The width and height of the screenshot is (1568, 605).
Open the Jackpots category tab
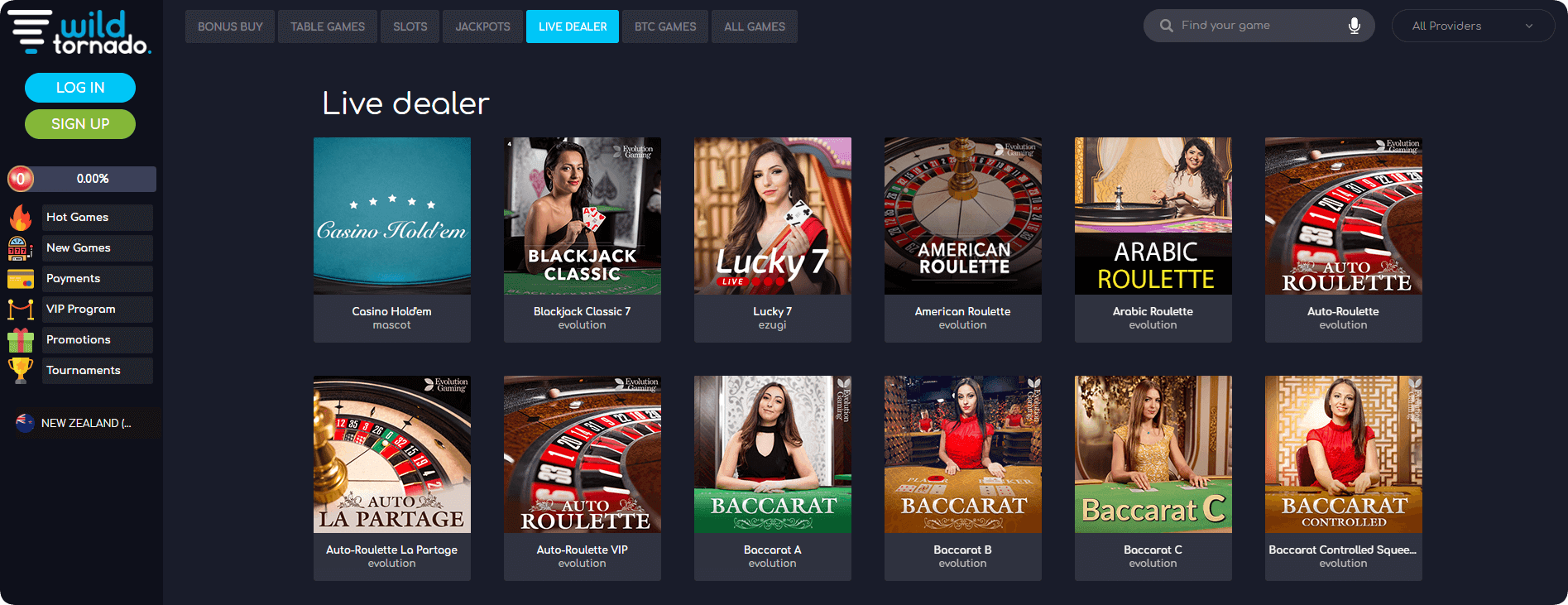coord(482,26)
